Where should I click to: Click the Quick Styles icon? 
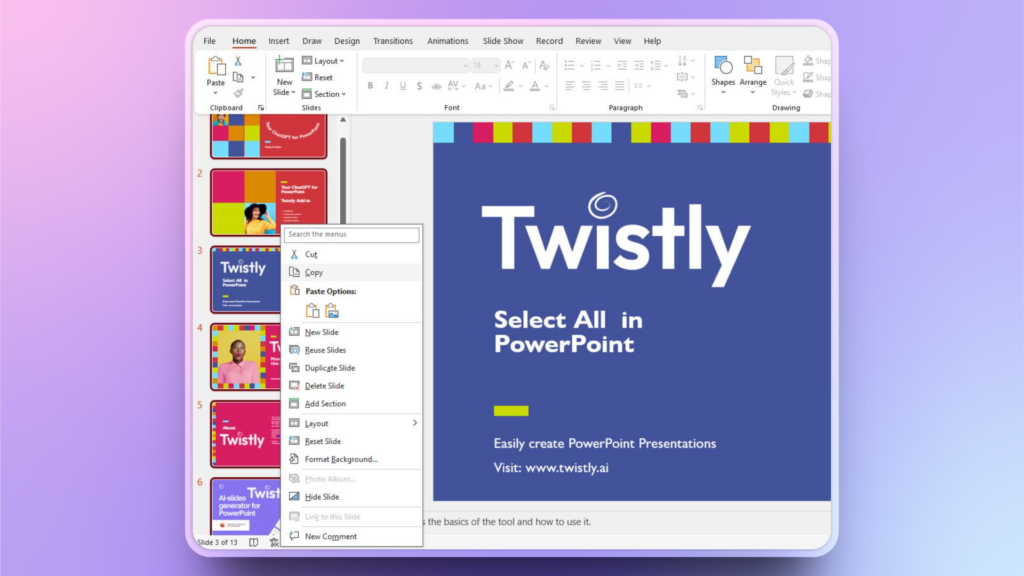point(784,65)
